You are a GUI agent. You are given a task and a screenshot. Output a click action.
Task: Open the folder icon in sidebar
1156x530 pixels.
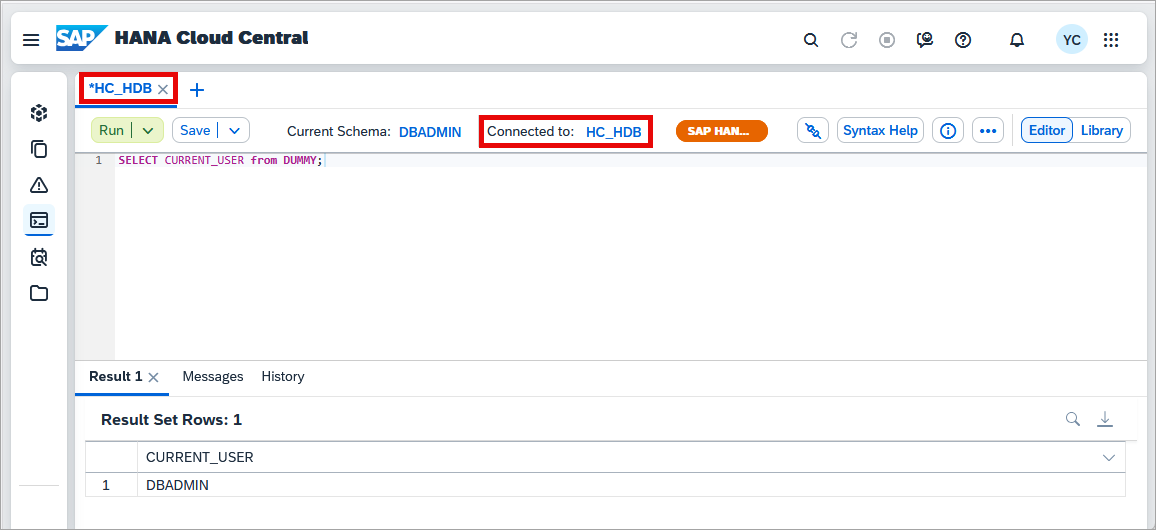click(x=38, y=293)
